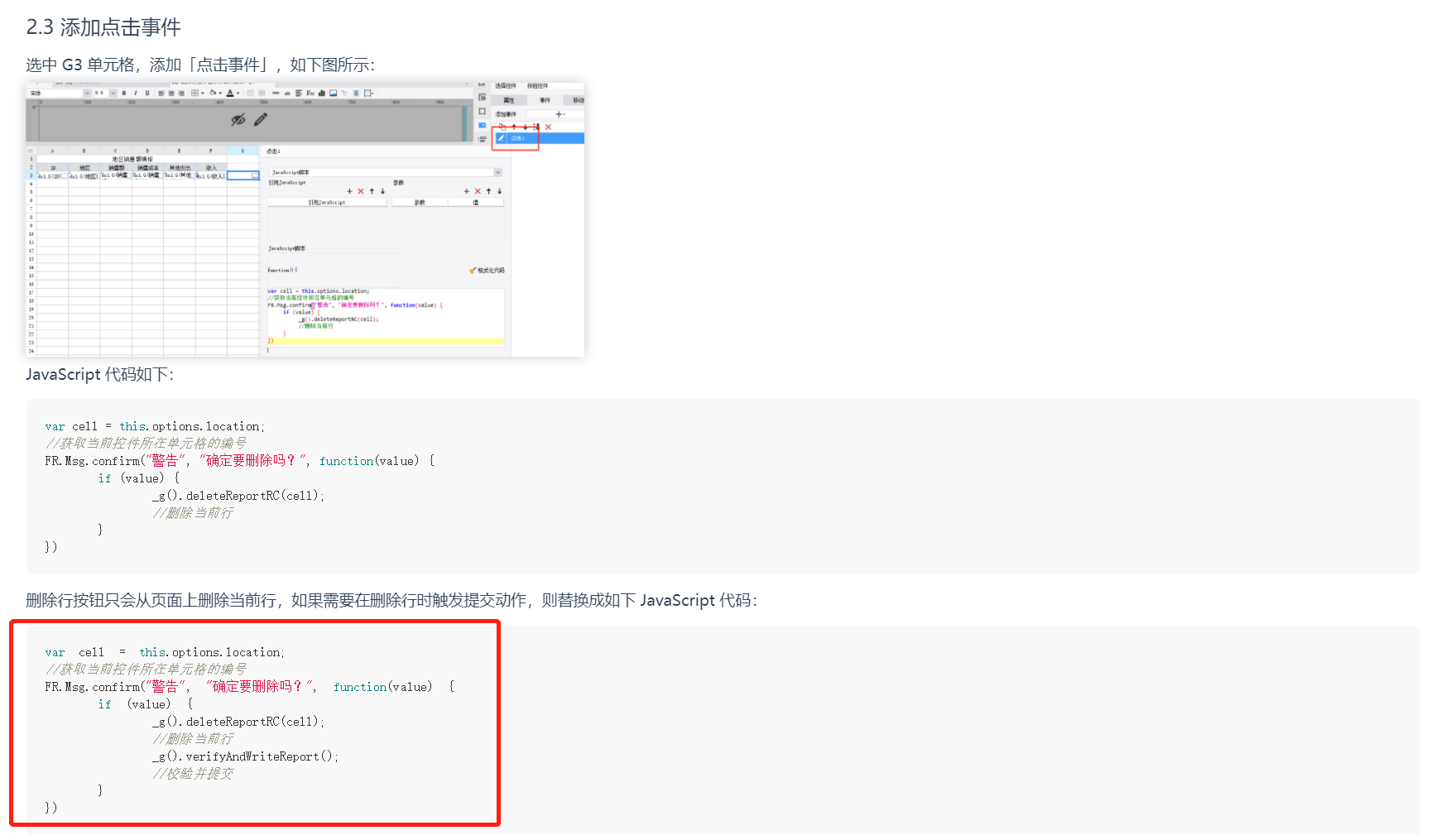The image size is (1436, 840).
Task: Click the first code block's var cell line
Action: click(155, 427)
